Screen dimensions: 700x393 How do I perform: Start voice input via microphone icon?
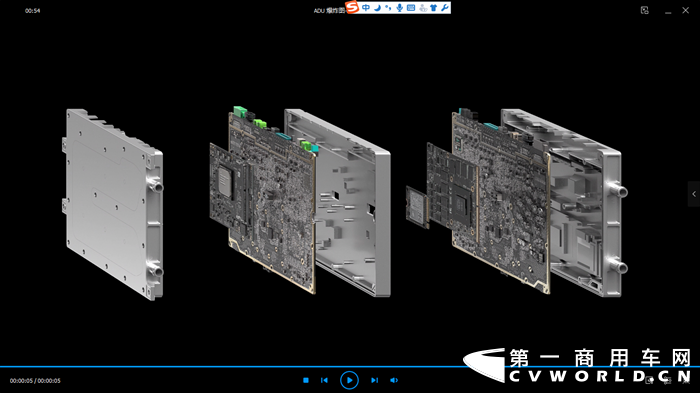(400, 8)
